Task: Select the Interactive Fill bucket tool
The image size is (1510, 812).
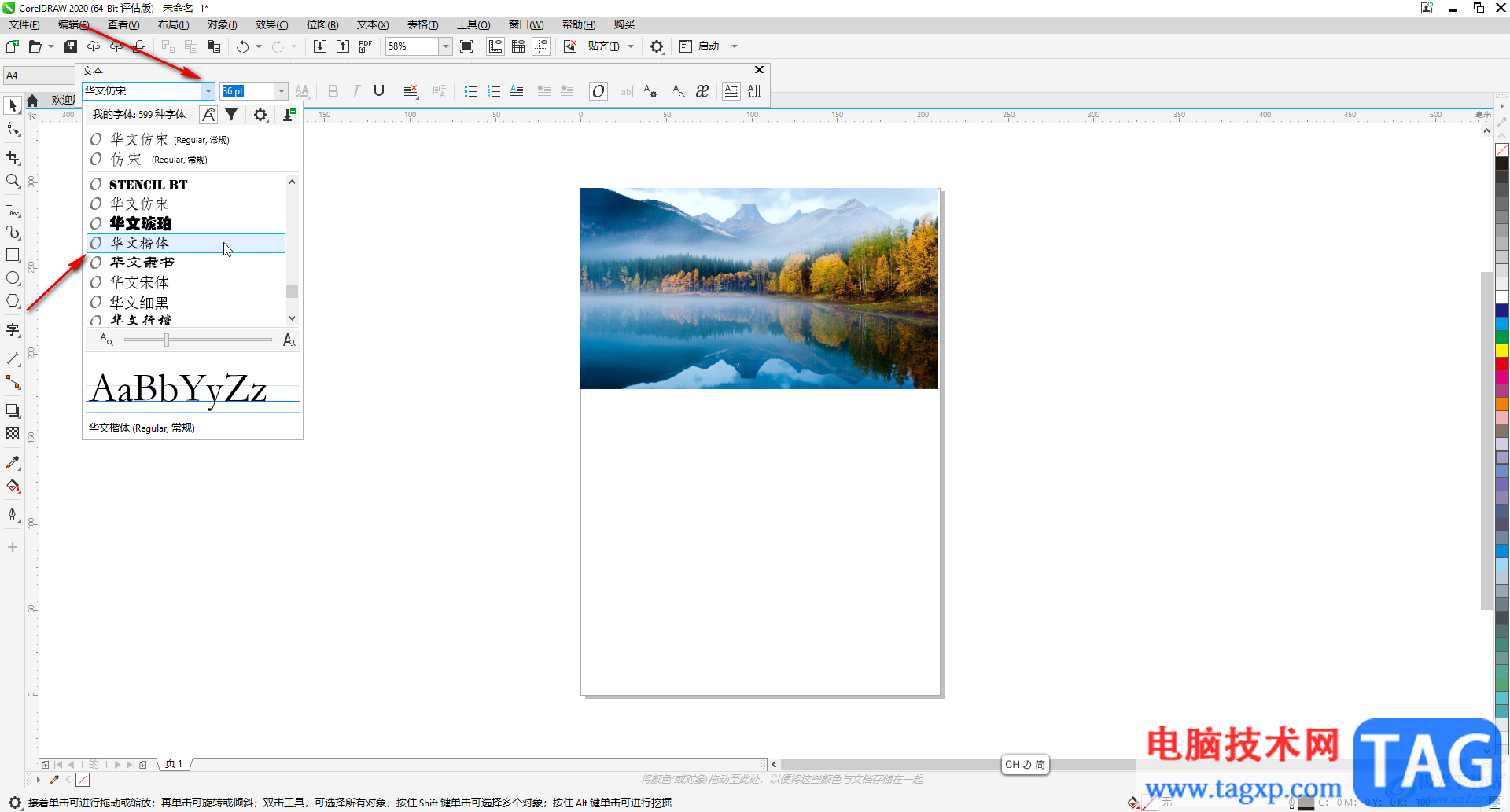Action: 13,486
